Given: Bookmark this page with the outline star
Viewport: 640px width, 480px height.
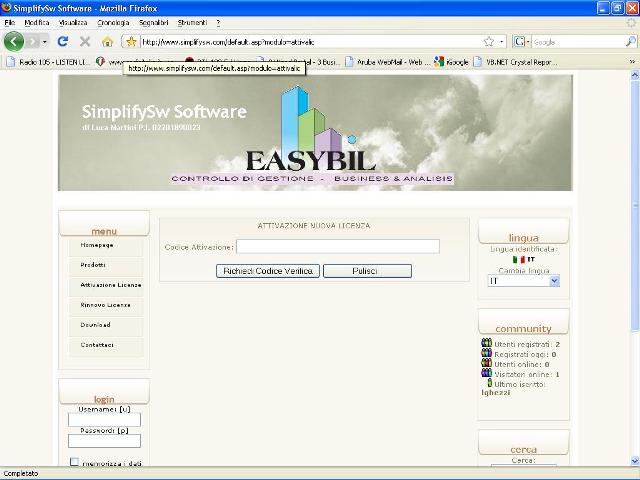Looking at the screenshot, I should click(489, 42).
